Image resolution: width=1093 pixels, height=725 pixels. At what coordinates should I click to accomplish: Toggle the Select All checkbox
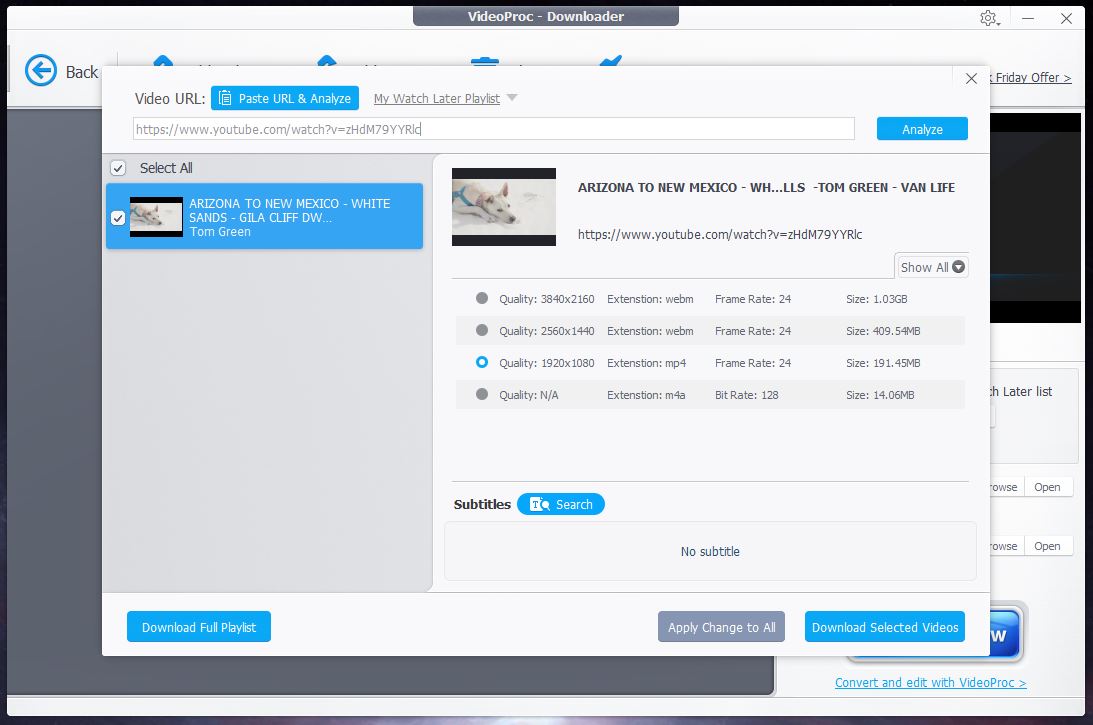[118, 168]
